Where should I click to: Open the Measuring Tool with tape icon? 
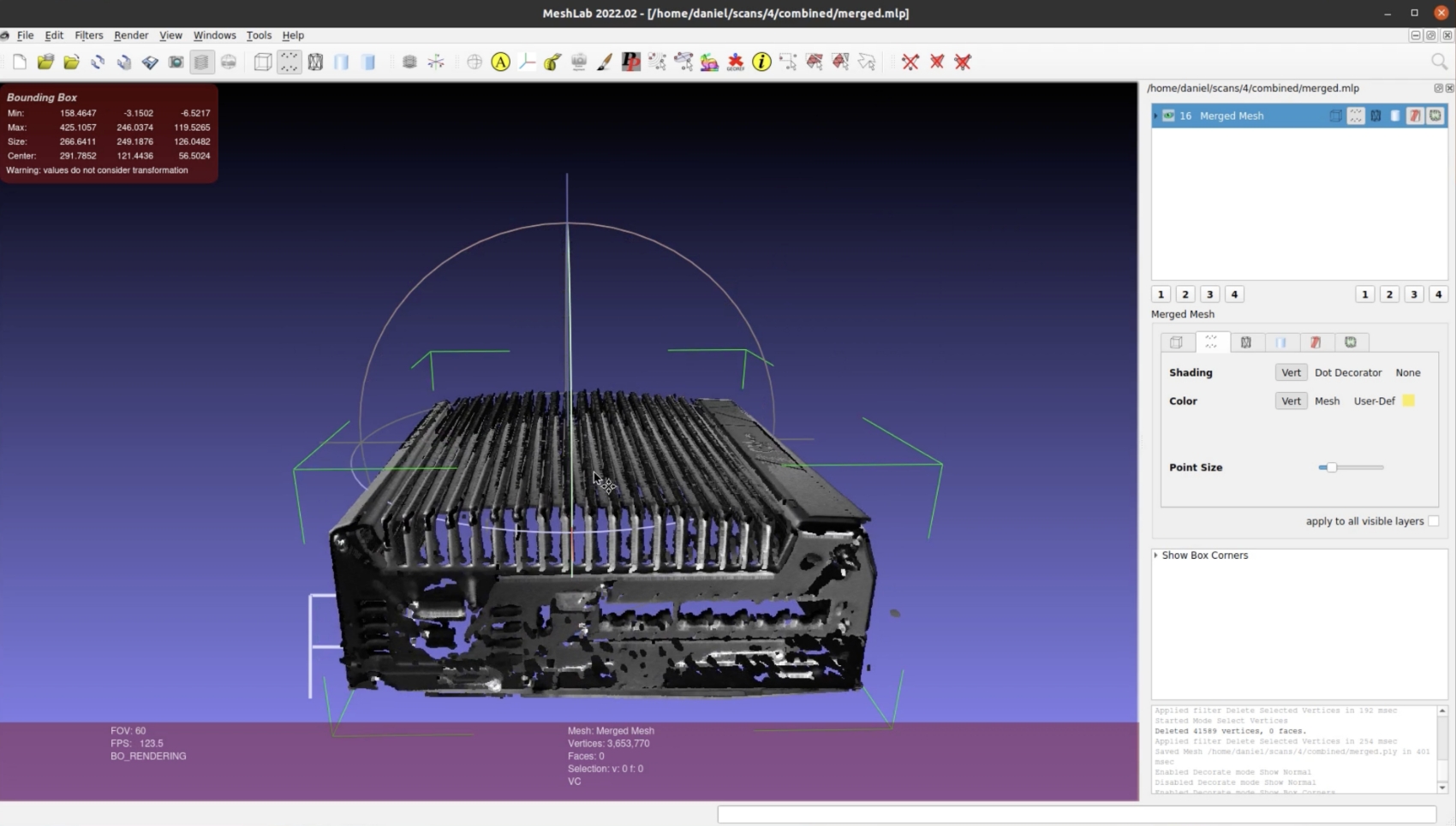point(552,62)
